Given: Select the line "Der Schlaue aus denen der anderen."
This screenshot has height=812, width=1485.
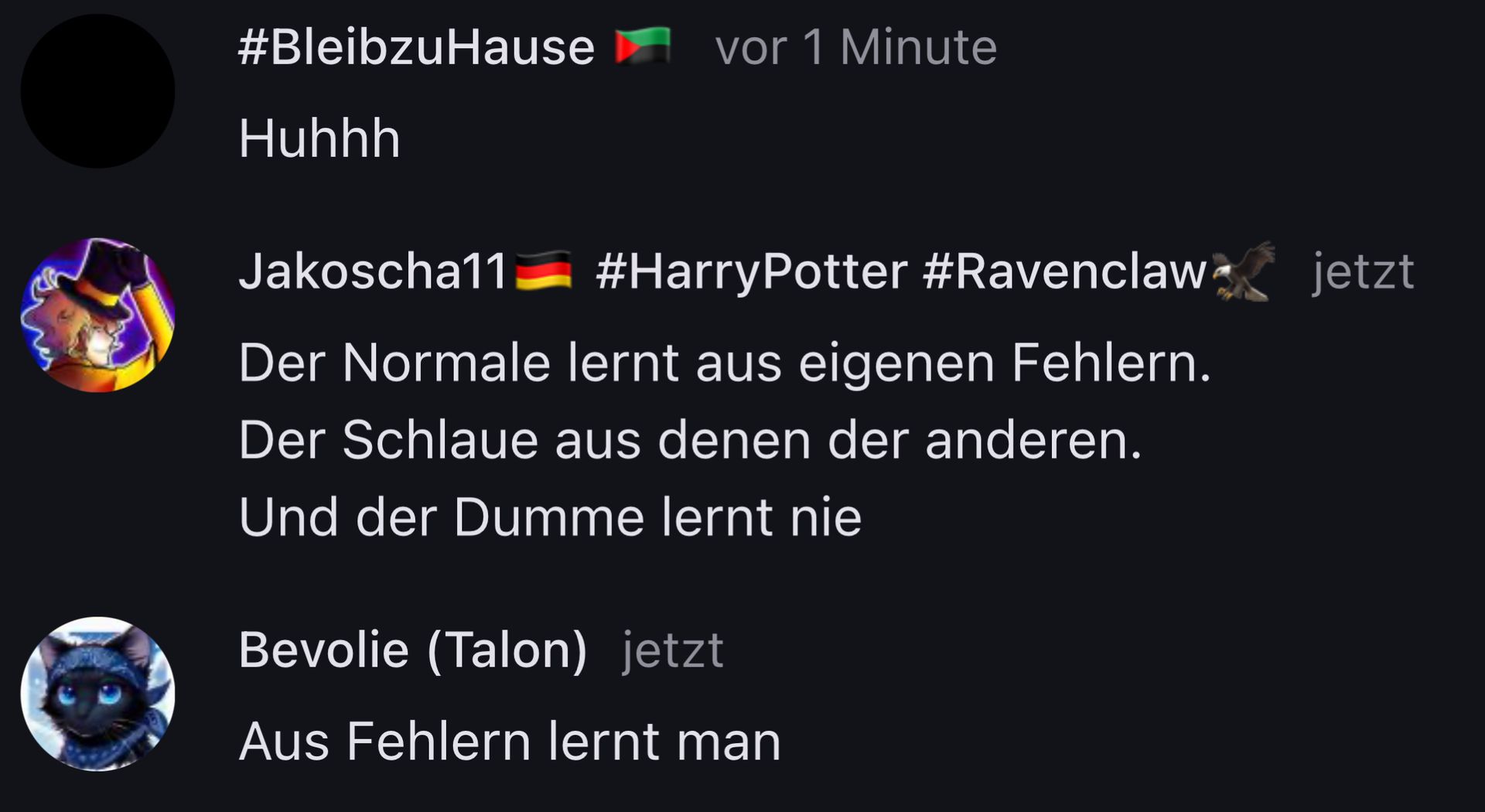Looking at the screenshot, I should (x=690, y=440).
